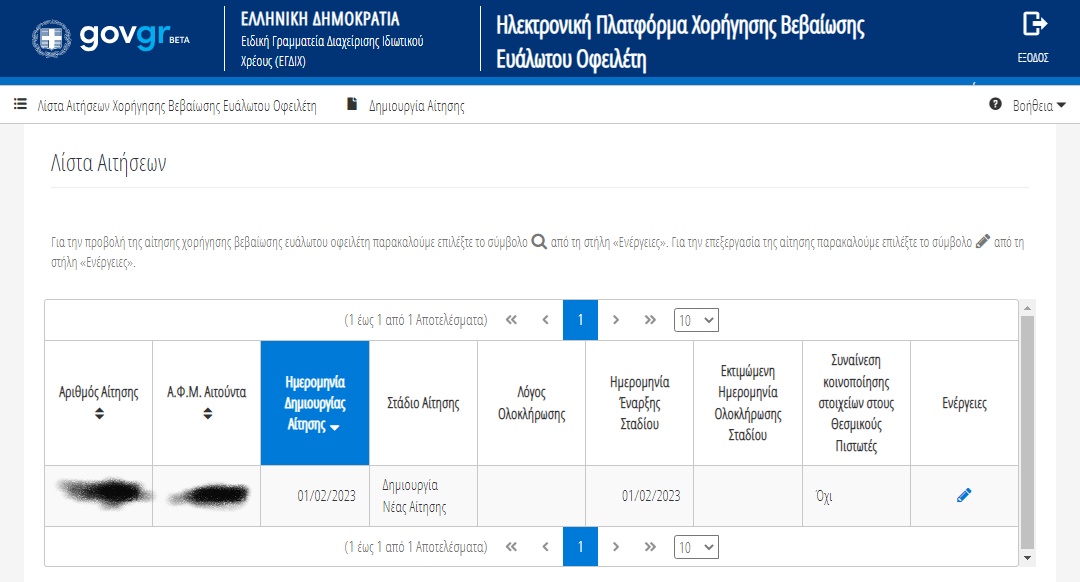Image resolution: width=1080 pixels, height=582 pixels.
Task: Go to next page in top paginator
Action: point(616,320)
